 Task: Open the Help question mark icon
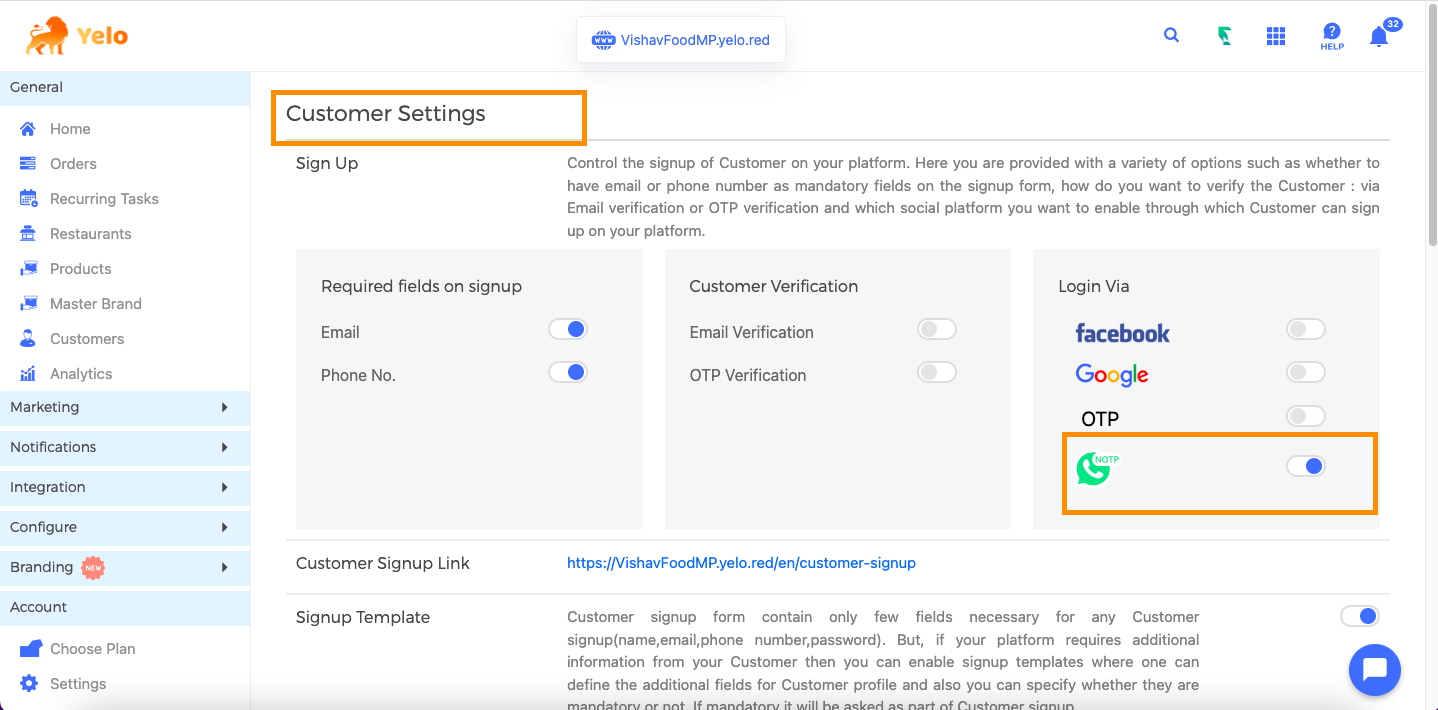pyautogui.click(x=1331, y=36)
